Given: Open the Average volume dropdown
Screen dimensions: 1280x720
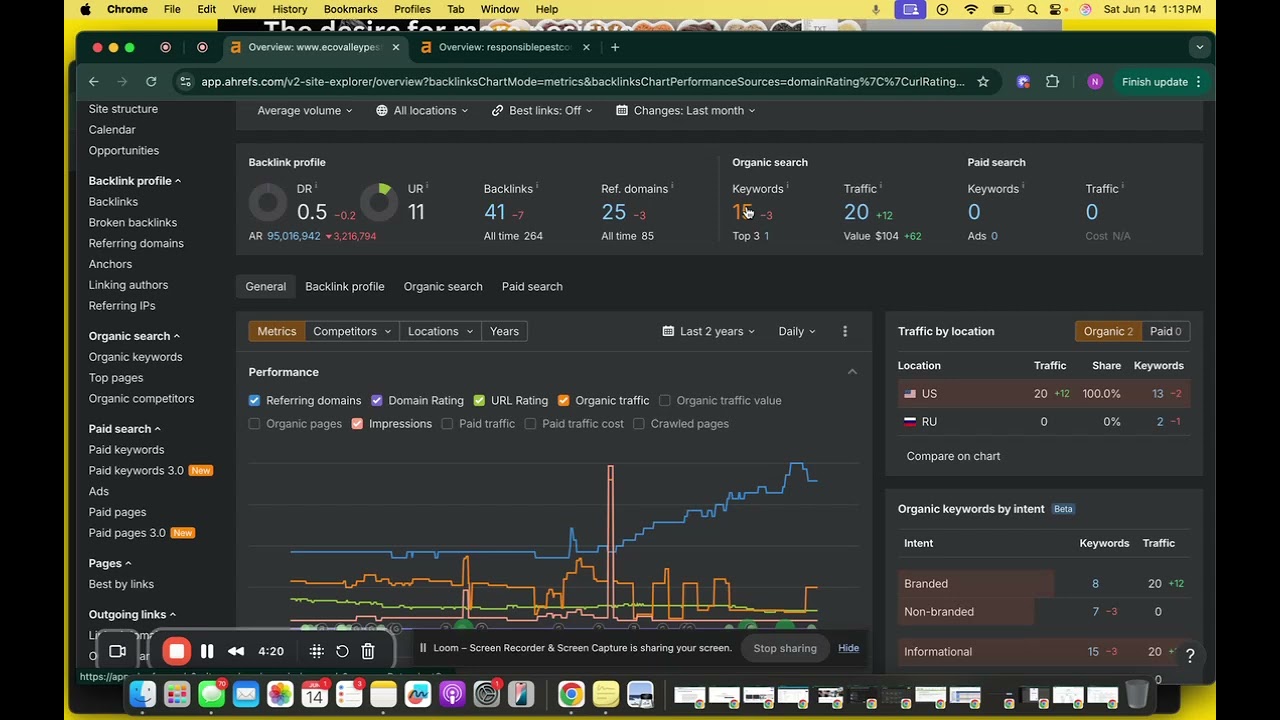Looking at the screenshot, I should coord(305,111).
